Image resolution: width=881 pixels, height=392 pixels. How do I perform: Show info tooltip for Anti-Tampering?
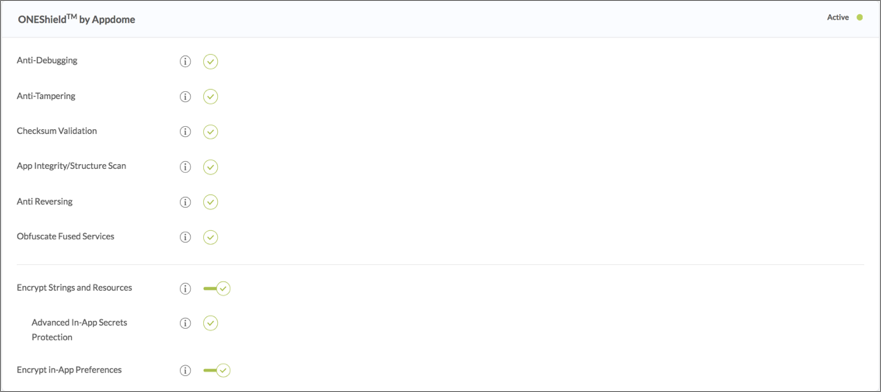click(x=185, y=97)
